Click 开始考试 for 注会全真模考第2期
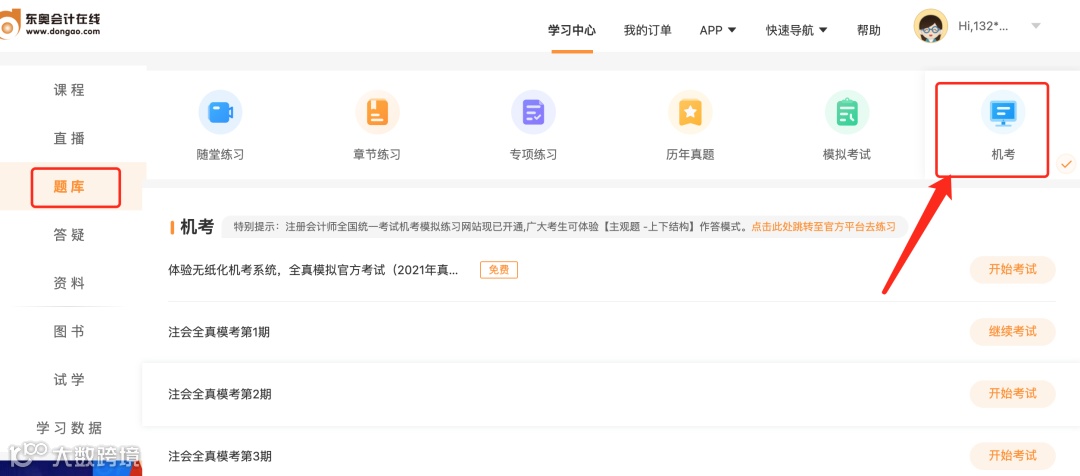The height and width of the screenshot is (476, 1080). tap(1012, 393)
